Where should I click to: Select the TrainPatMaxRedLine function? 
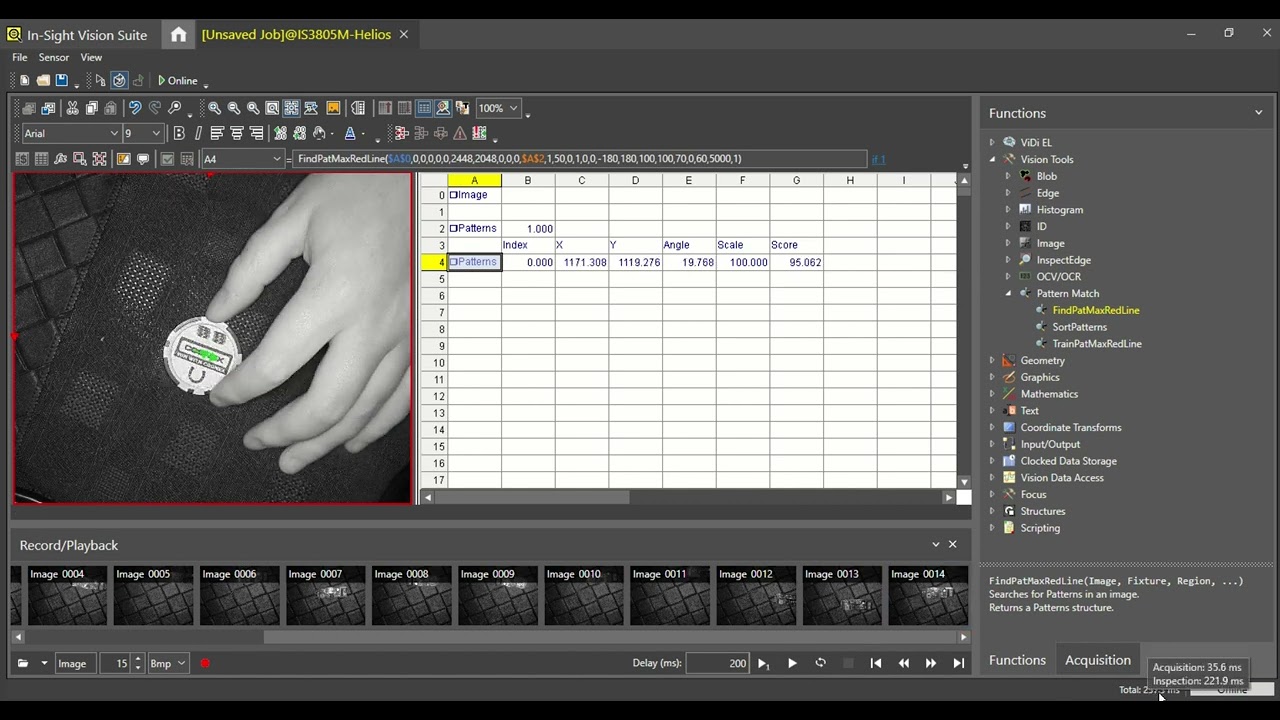pyautogui.click(x=1096, y=344)
